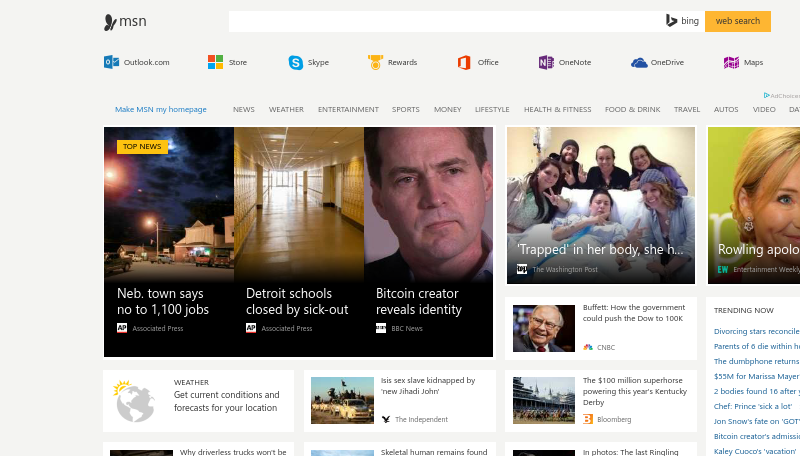800x456 pixels.
Task: Open Bitcoin creator's admission trending link
Action: pyautogui.click(x=757, y=437)
